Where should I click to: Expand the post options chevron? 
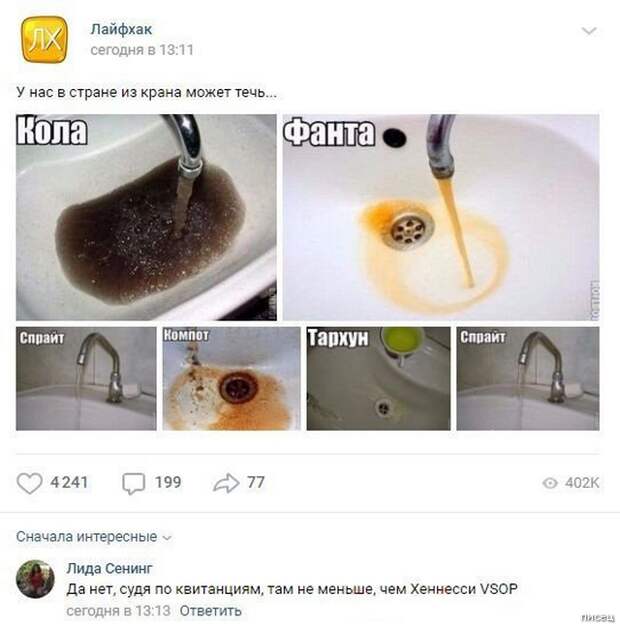589,31
